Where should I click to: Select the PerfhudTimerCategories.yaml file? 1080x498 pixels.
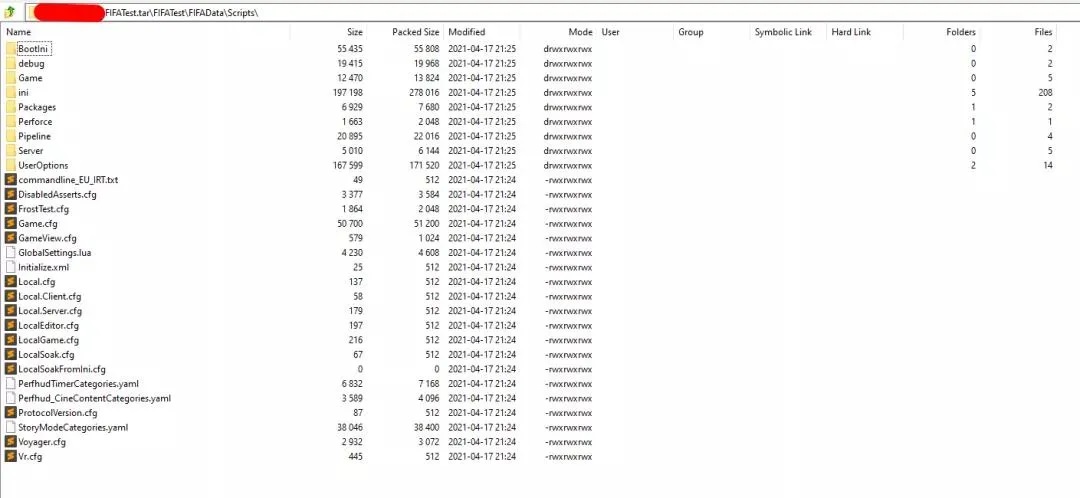coord(72,384)
